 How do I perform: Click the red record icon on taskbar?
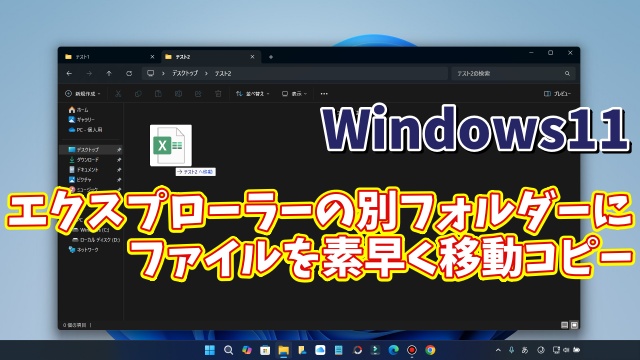point(412,350)
